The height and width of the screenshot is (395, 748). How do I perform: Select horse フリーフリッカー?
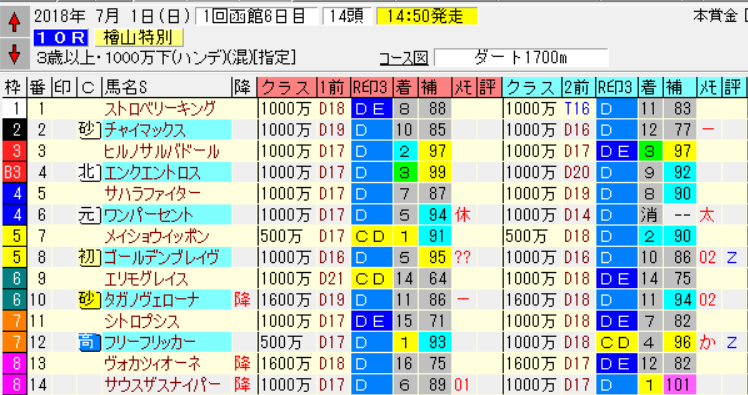click(x=166, y=342)
